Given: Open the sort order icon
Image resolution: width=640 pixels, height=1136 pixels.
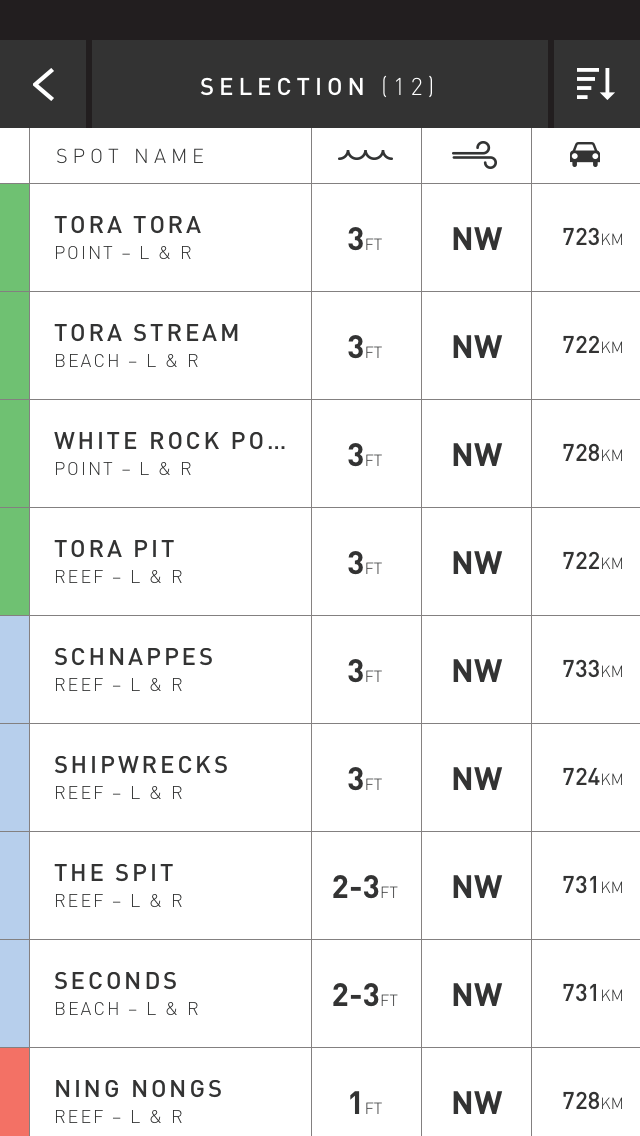Looking at the screenshot, I should tap(596, 85).
